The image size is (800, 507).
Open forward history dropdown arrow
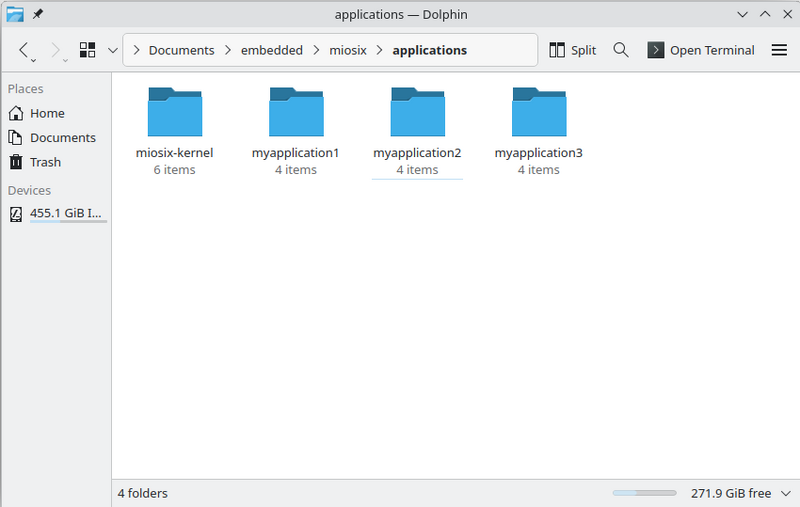coord(65,61)
